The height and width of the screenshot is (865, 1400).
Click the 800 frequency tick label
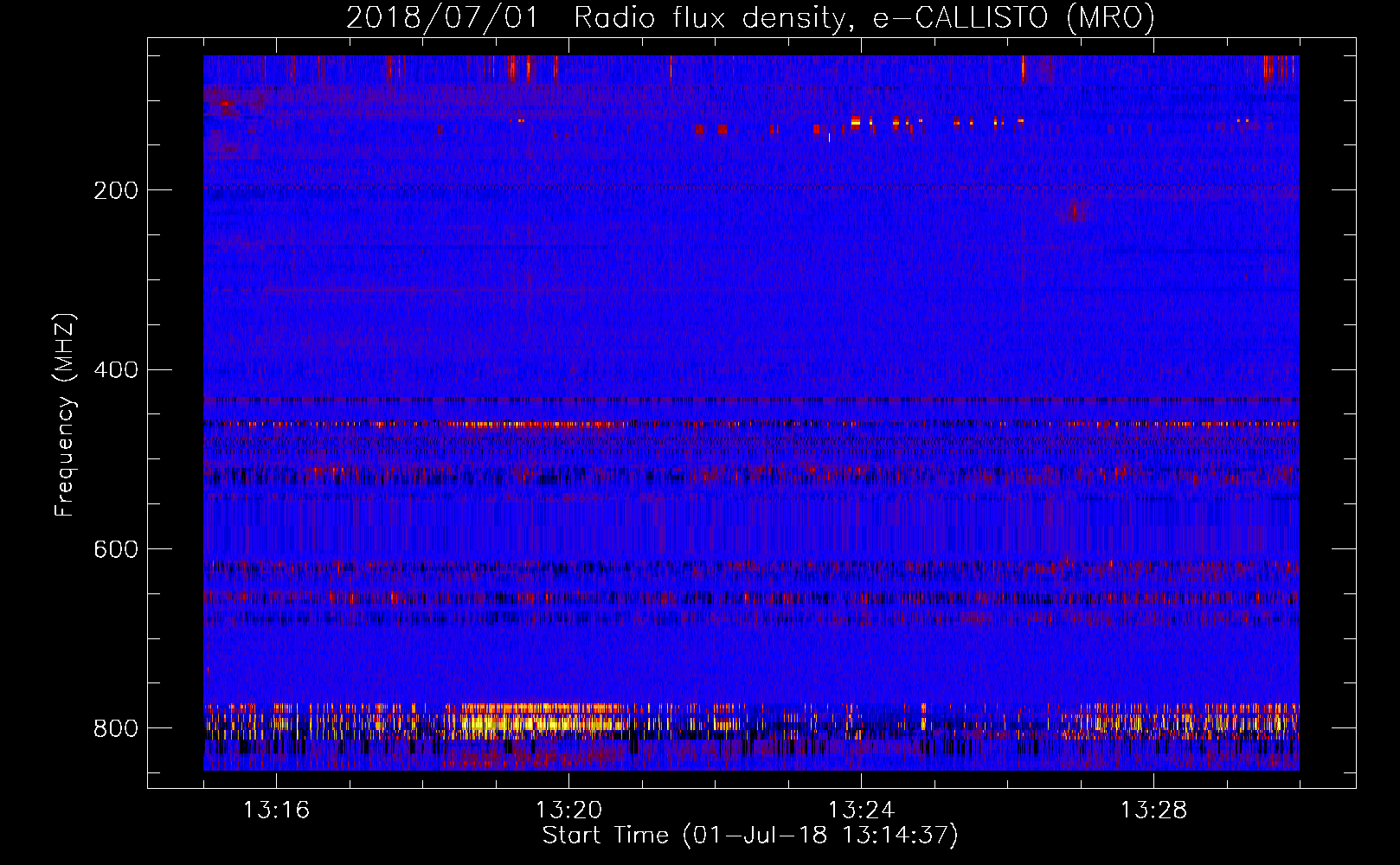(x=115, y=728)
